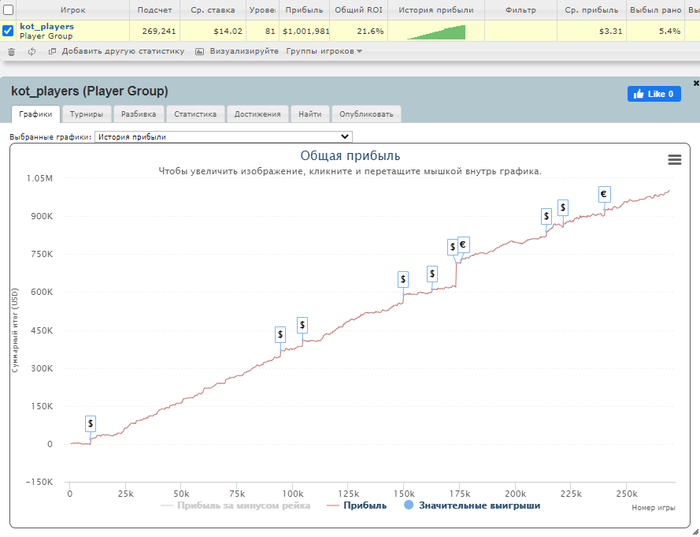Viewport: 700px width, 537px height.
Task: Click the euro marker near 240k games
Action: click(604, 194)
